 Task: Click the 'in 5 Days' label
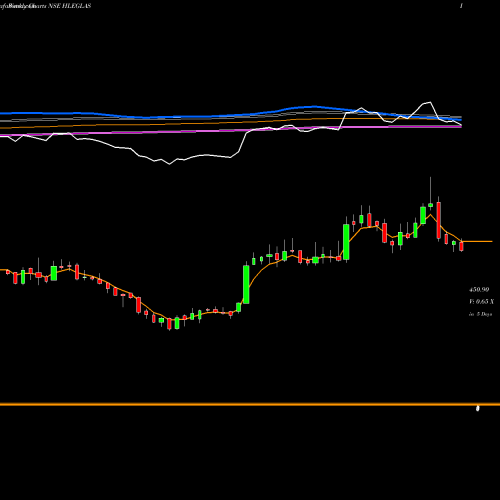480,314
